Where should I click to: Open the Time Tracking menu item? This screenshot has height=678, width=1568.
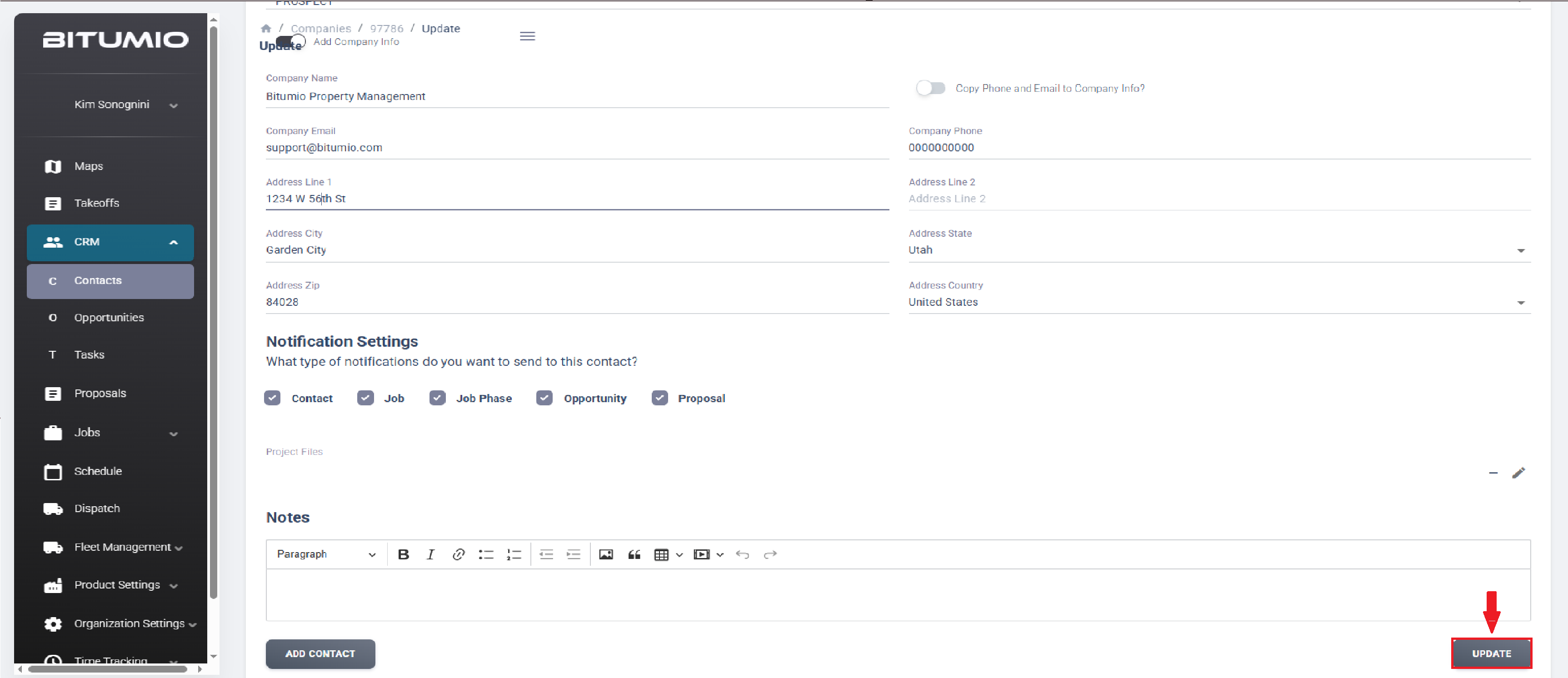click(x=110, y=660)
